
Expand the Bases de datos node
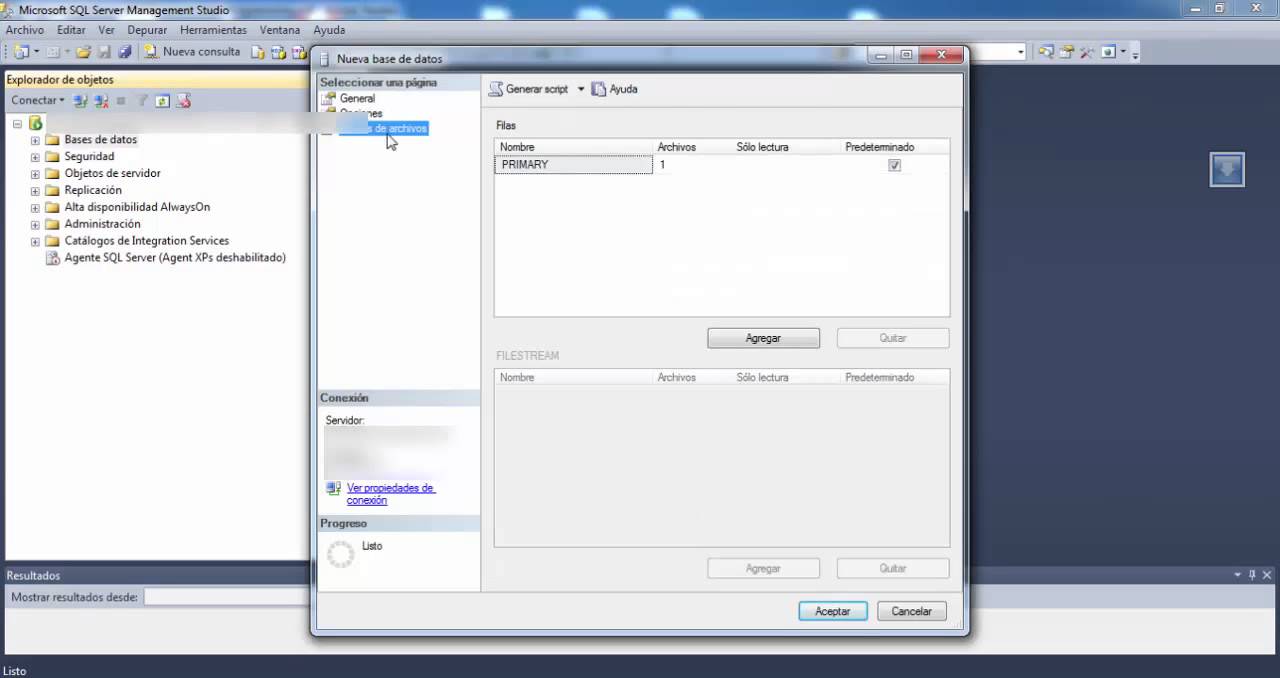click(x=35, y=140)
